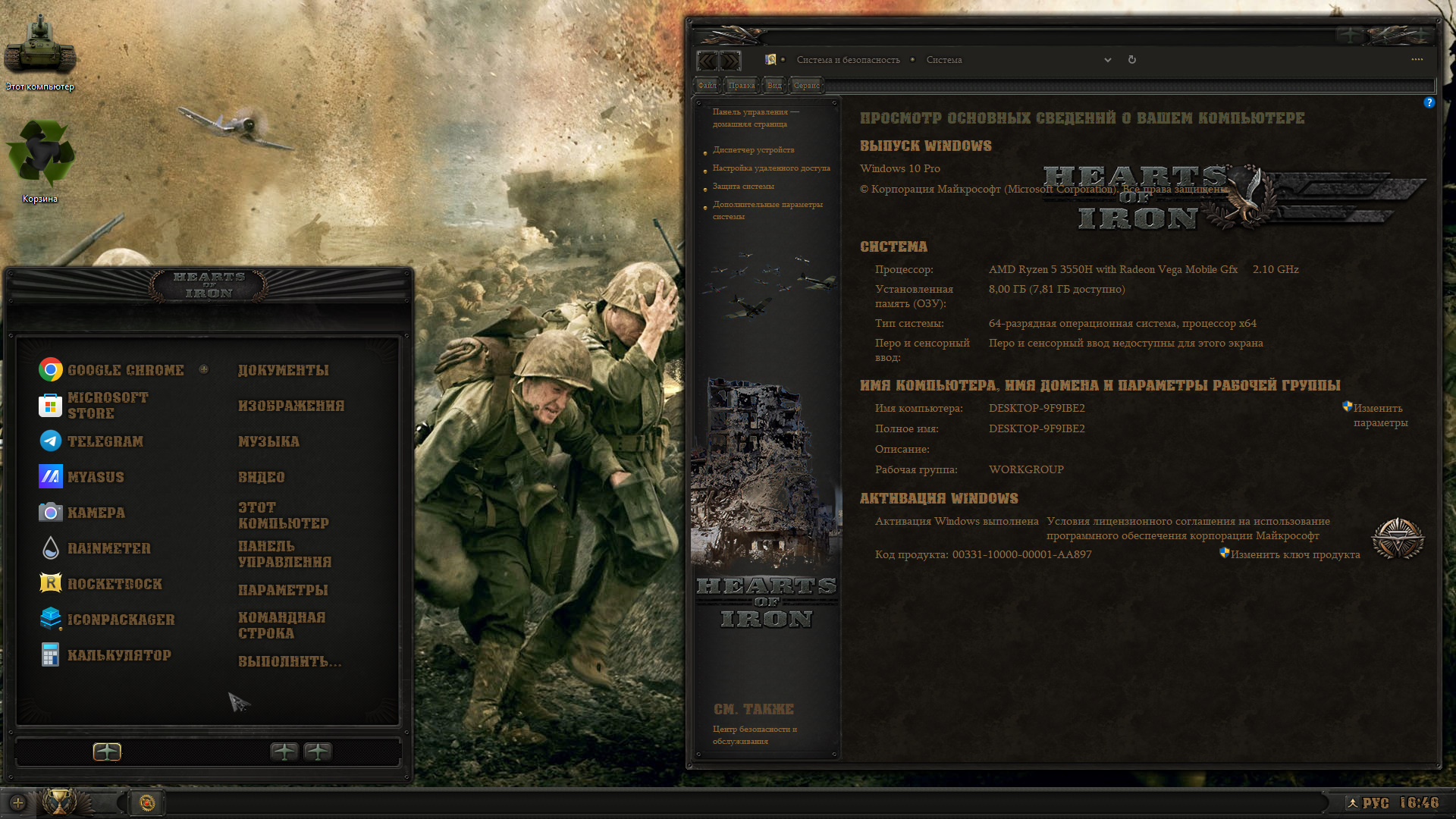Click Диспетчер устройств link
Image resolution: width=1456 pixels, height=819 pixels.
click(753, 150)
